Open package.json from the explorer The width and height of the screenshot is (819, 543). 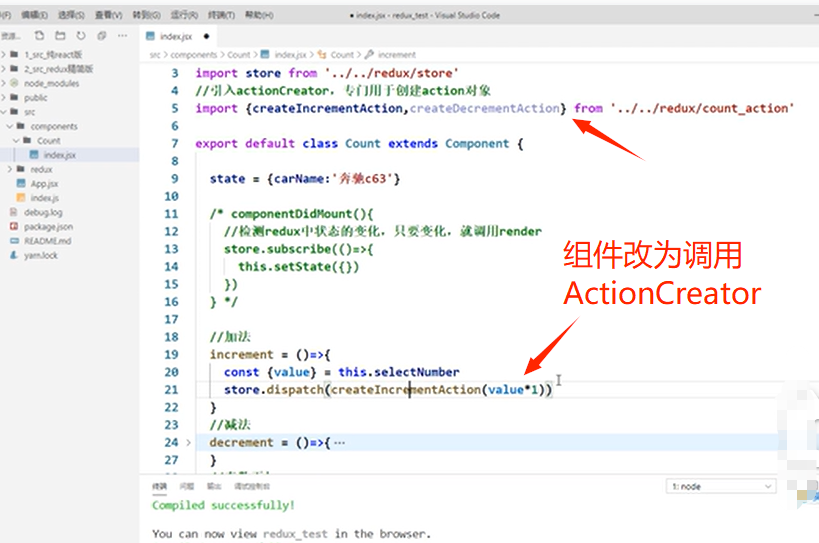(48, 227)
